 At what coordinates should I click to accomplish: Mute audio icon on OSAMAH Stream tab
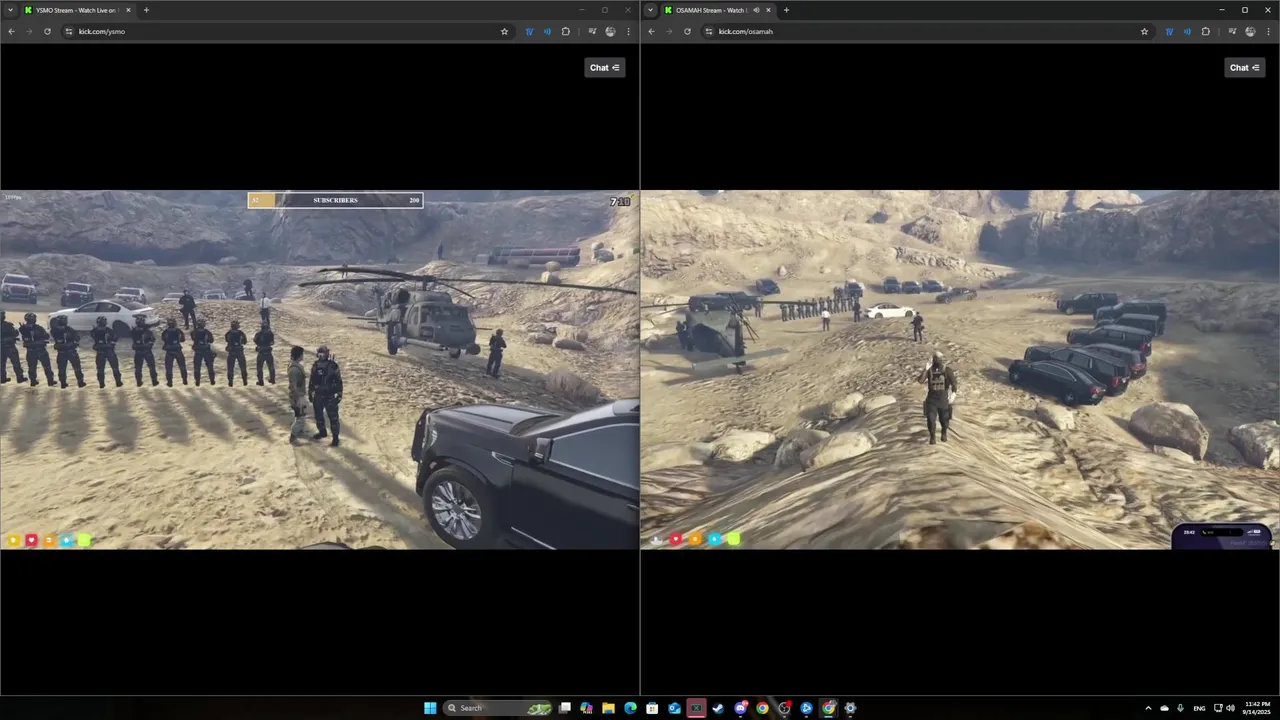coord(756,10)
